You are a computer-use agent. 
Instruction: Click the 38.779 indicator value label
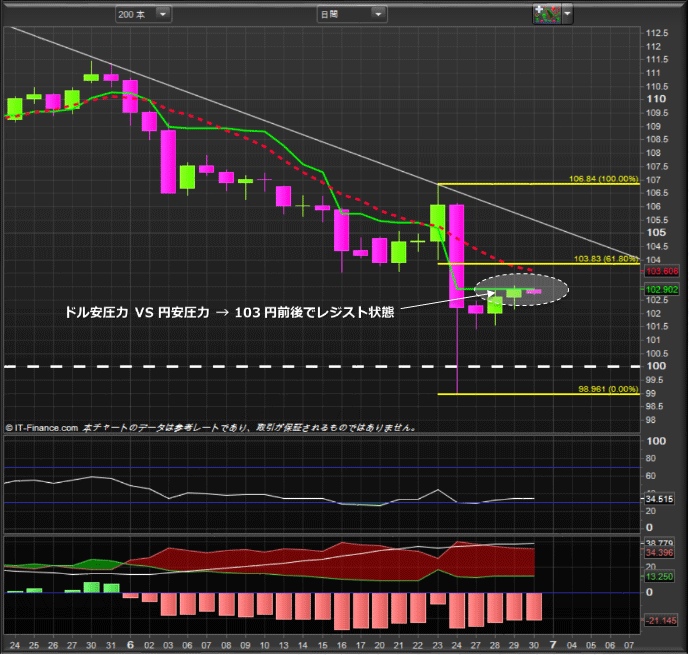(659, 543)
